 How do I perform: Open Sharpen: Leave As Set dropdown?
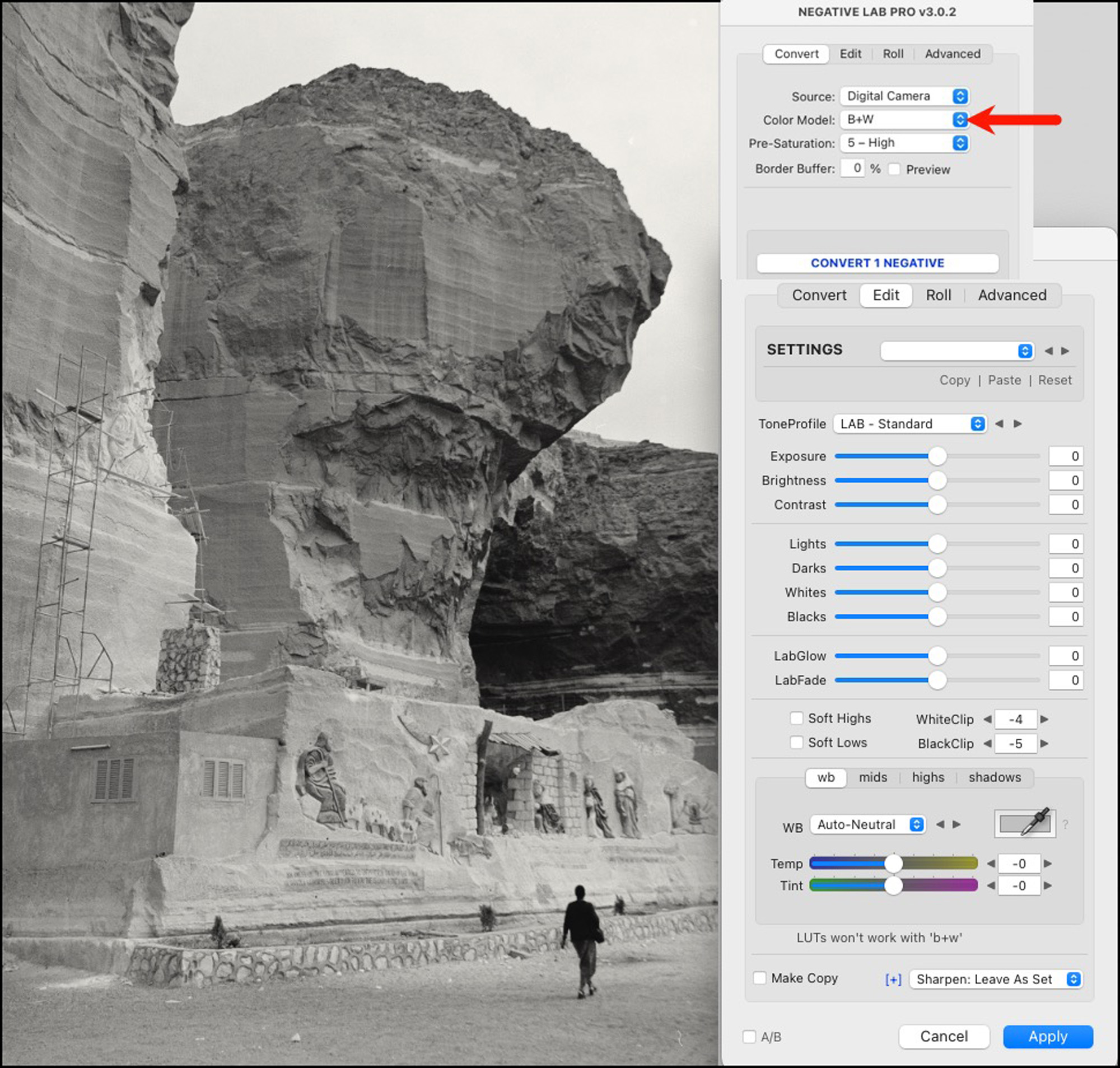tap(995, 979)
